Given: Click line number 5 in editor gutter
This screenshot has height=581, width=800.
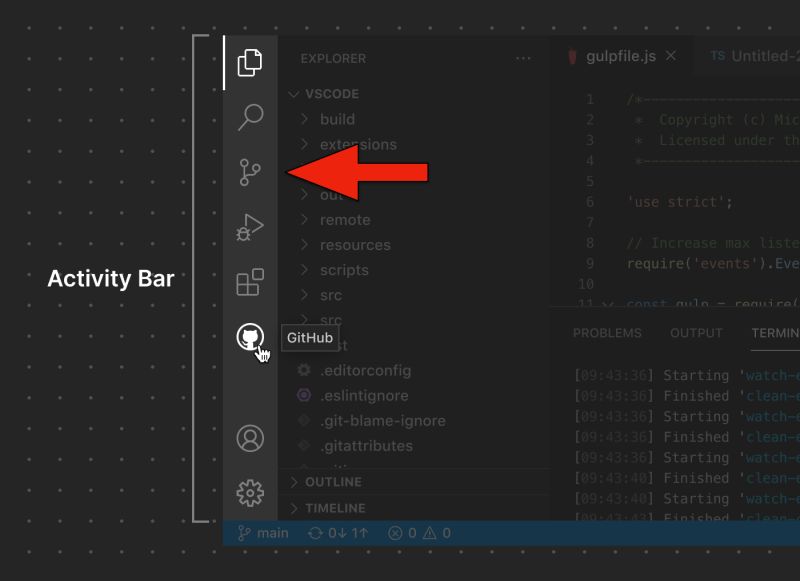Looking at the screenshot, I should (x=590, y=181).
